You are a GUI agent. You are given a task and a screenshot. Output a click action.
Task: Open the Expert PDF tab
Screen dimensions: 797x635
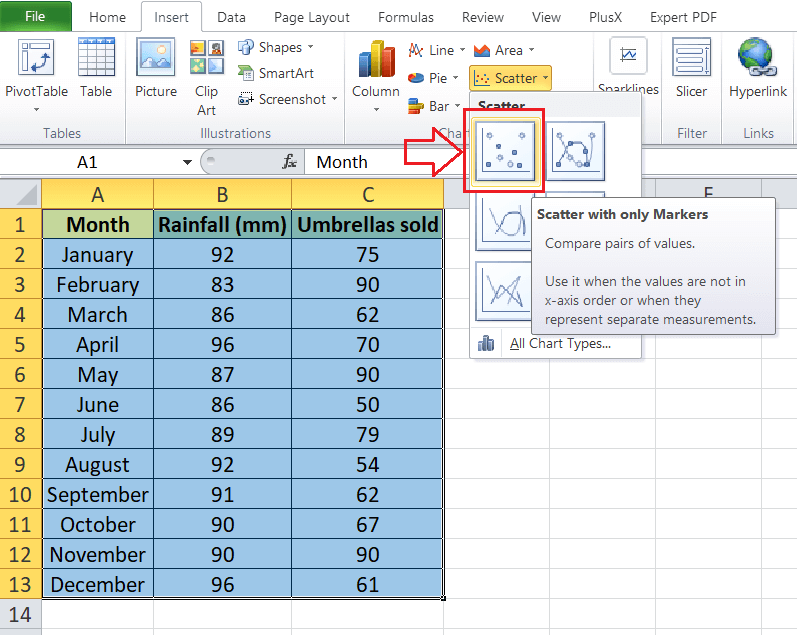click(683, 17)
